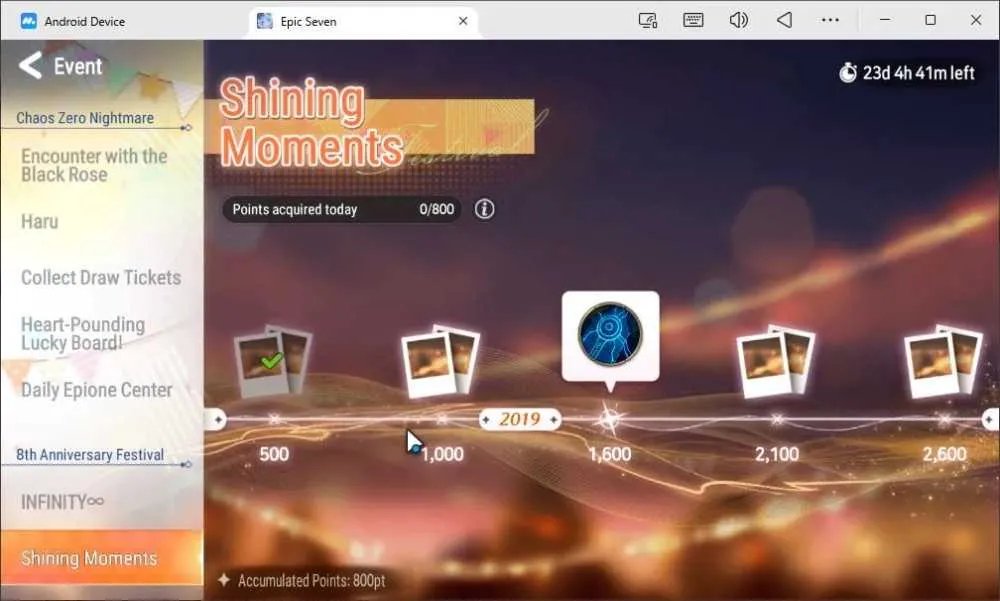The image size is (1000, 601).
Task: Click the emulator back triangle icon
Action: 784,20
